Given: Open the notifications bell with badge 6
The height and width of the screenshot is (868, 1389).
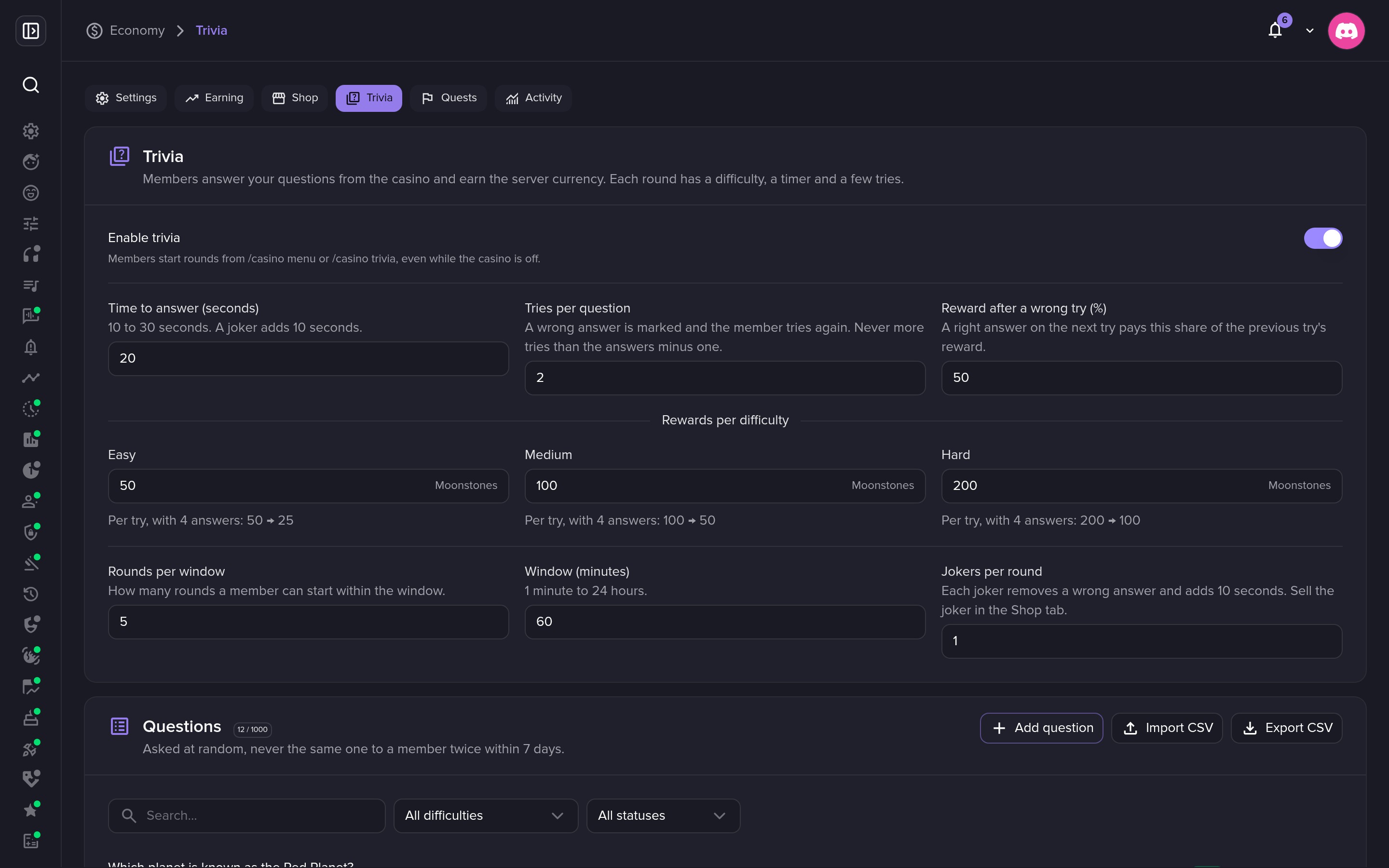Looking at the screenshot, I should tap(1275, 30).
